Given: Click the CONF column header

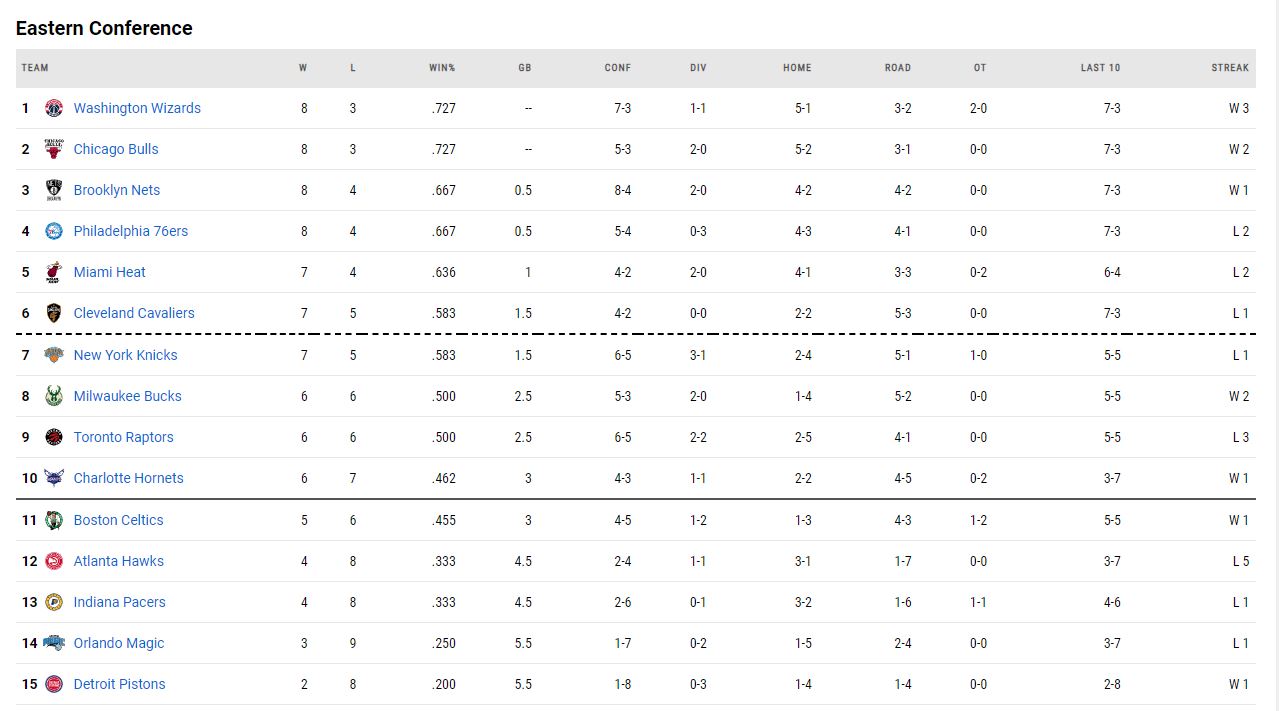Looking at the screenshot, I should pos(618,68).
